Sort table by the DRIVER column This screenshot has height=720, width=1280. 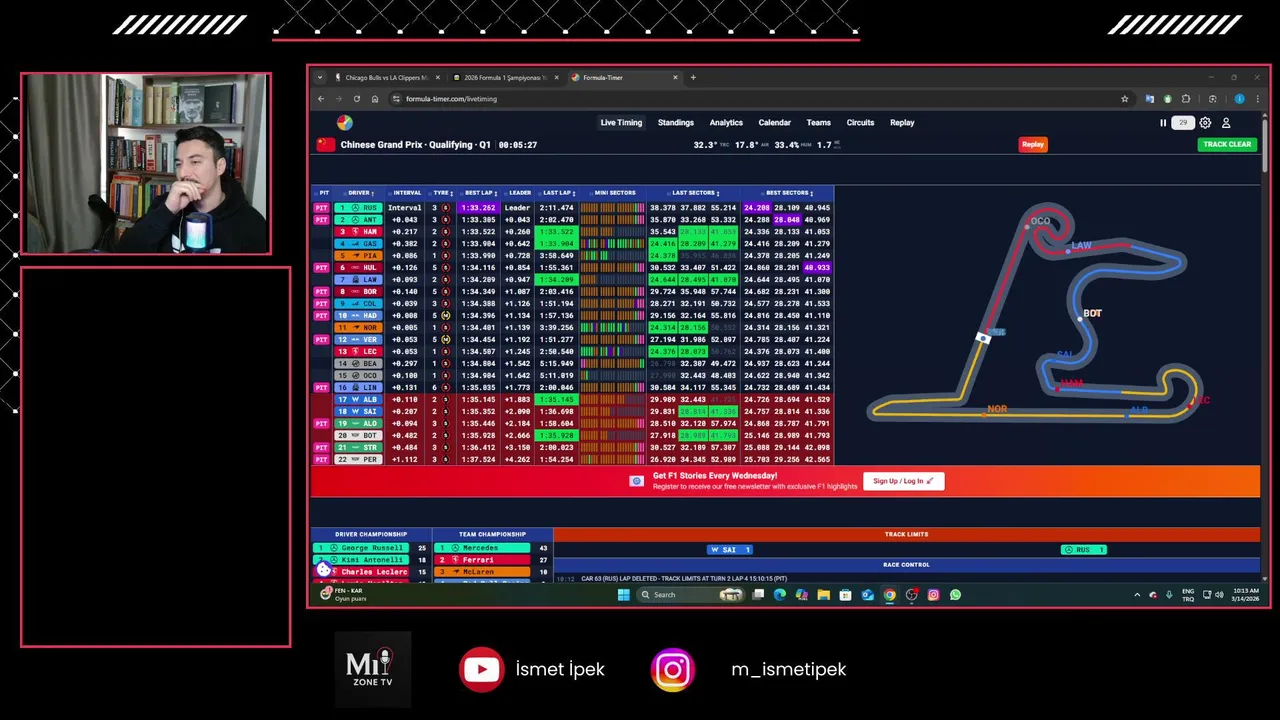click(x=360, y=193)
